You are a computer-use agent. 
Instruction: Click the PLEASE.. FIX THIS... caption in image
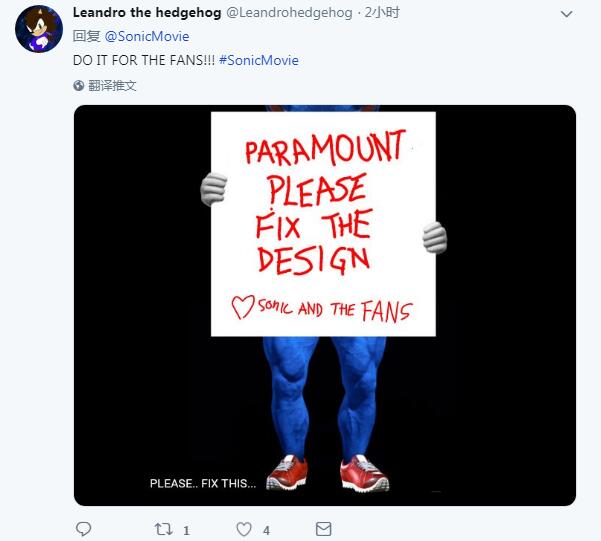pyautogui.click(x=202, y=484)
